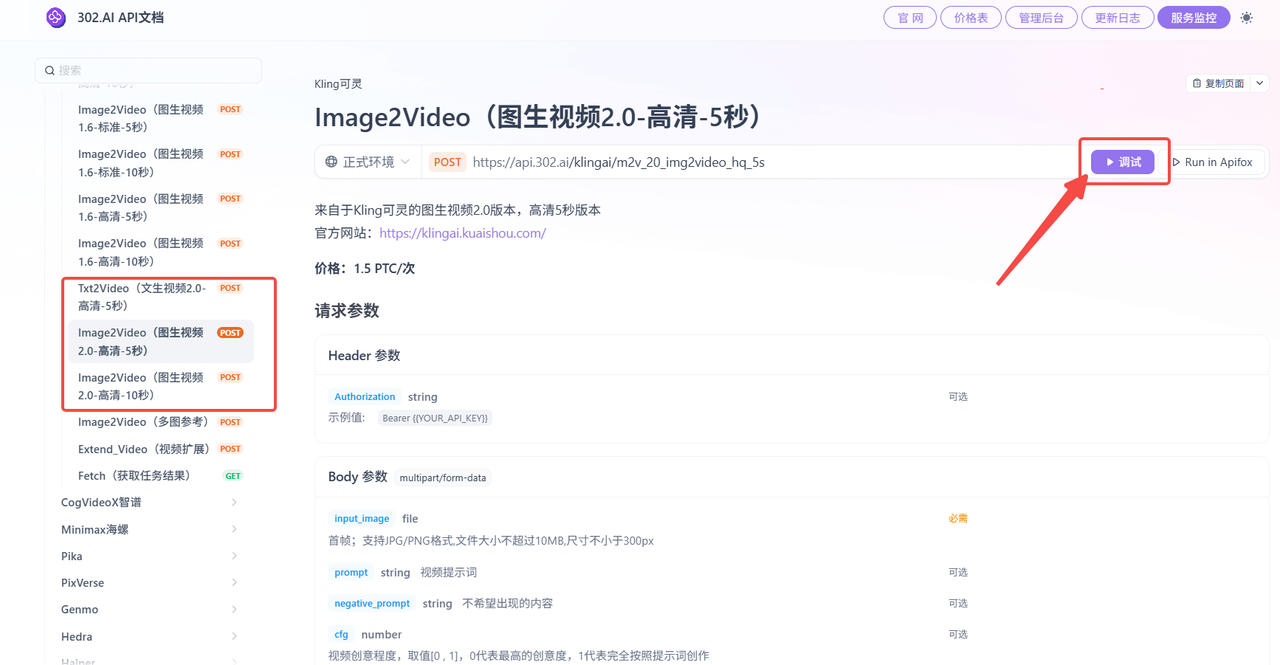1280x665 pixels.
Task: Open the 官网 link
Action: 910,18
